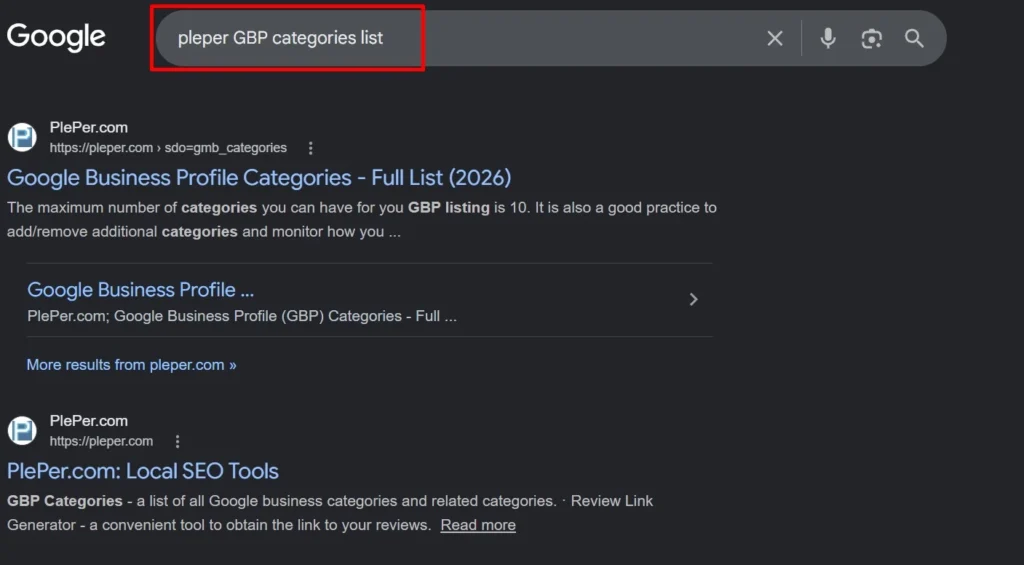The image size is (1024, 565).
Task: Start voice search with microphone icon
Action: [x=827, y=39]
